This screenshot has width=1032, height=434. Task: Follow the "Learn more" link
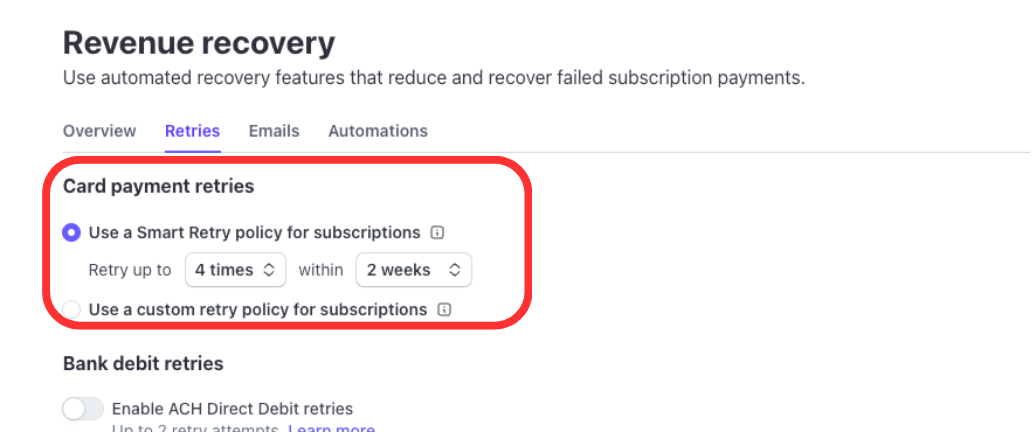[331, 429]
